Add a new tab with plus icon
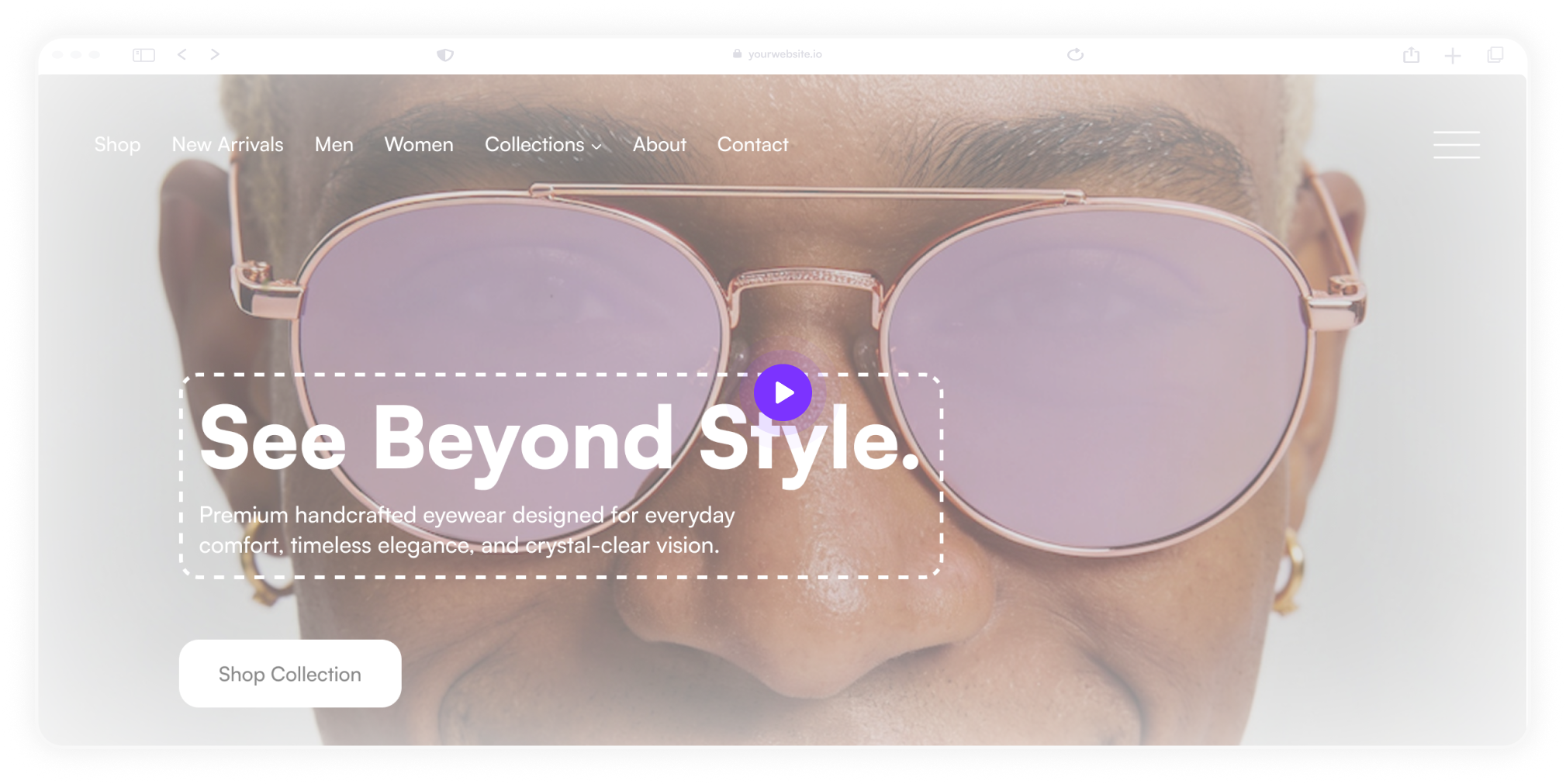 click(1453, 55)
